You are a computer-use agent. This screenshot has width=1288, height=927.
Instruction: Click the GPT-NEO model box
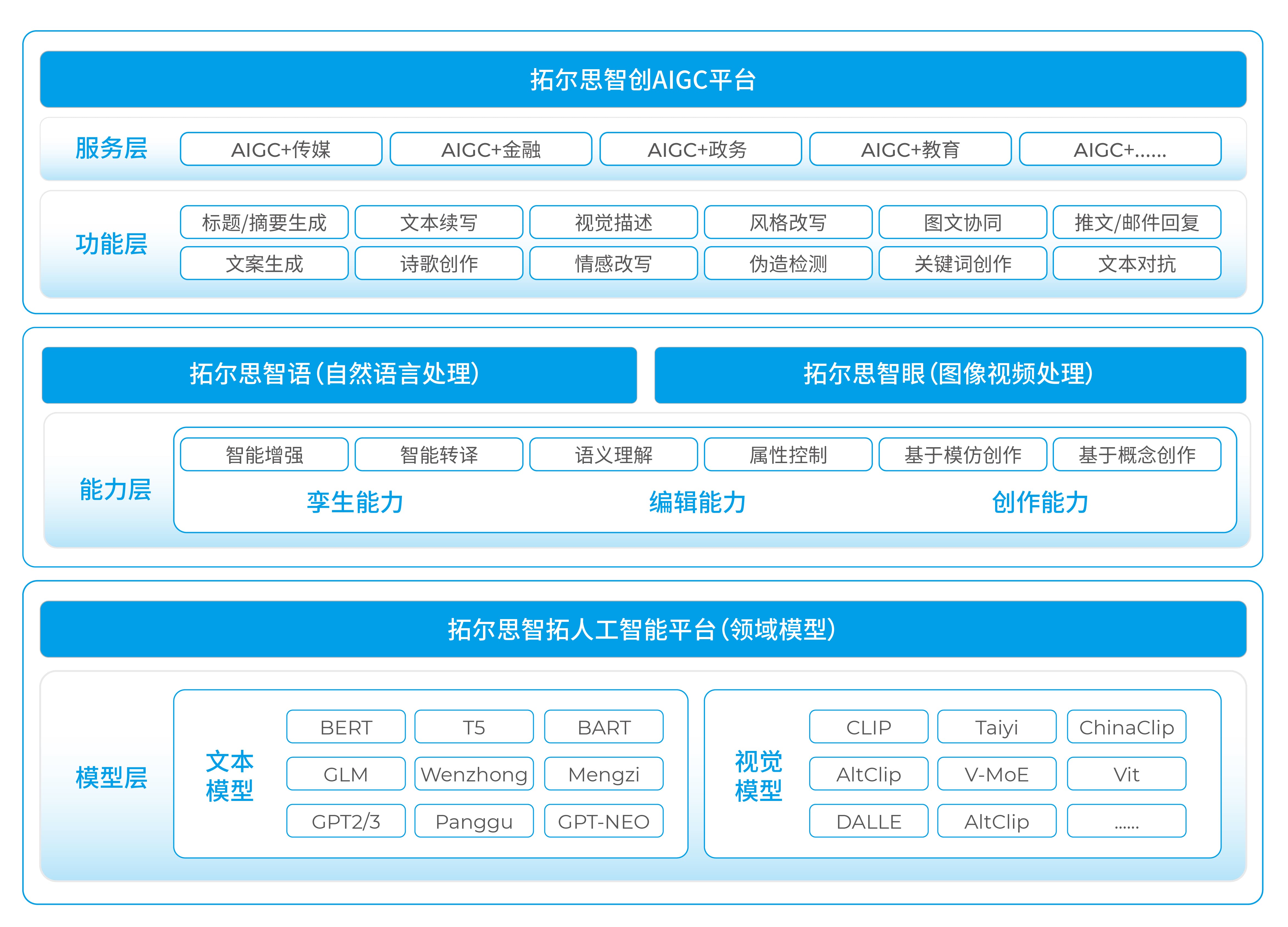(x=603, y=821)
